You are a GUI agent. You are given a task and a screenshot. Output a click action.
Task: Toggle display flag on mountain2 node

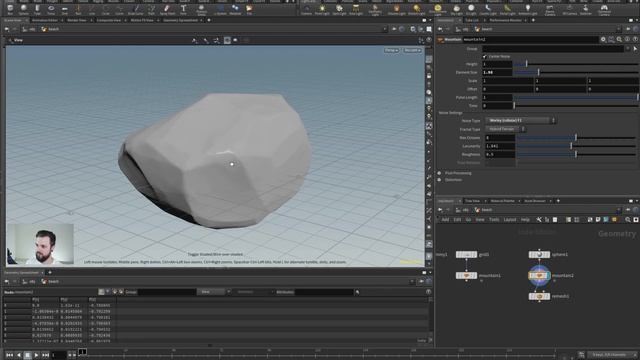coord(547,276)
